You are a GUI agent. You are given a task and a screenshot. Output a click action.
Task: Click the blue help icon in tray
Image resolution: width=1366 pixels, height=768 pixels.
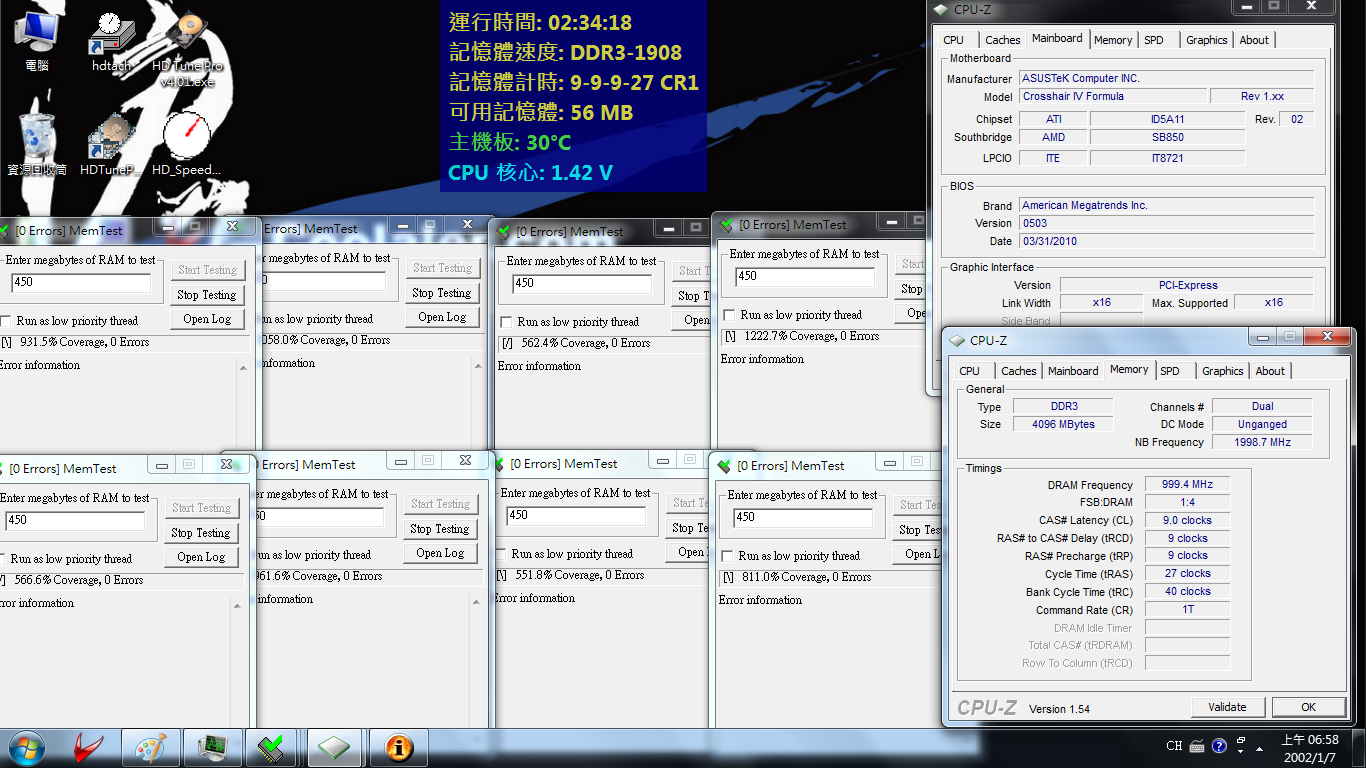pyautogui.click(x=1219, y=746)
